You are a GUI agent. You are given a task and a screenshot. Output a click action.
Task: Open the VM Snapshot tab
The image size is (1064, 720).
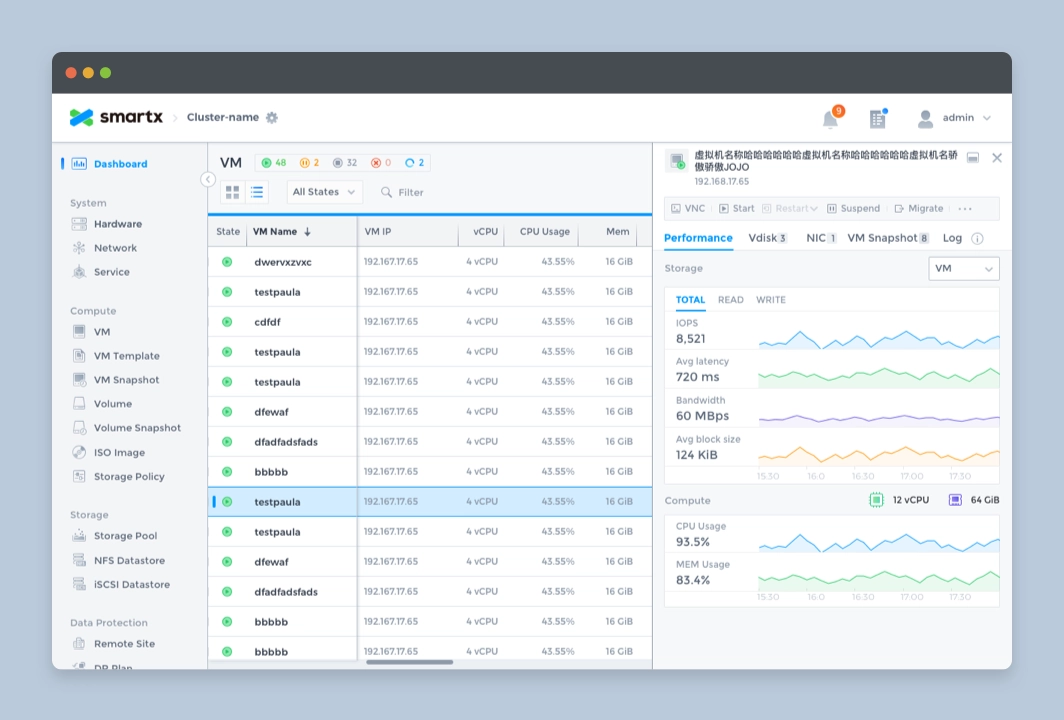point(887,238)
